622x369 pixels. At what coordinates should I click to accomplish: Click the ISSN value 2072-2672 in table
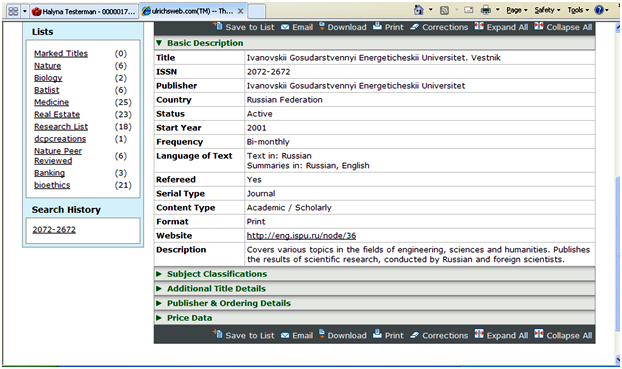pyautogui.click(x=269, y=72)
